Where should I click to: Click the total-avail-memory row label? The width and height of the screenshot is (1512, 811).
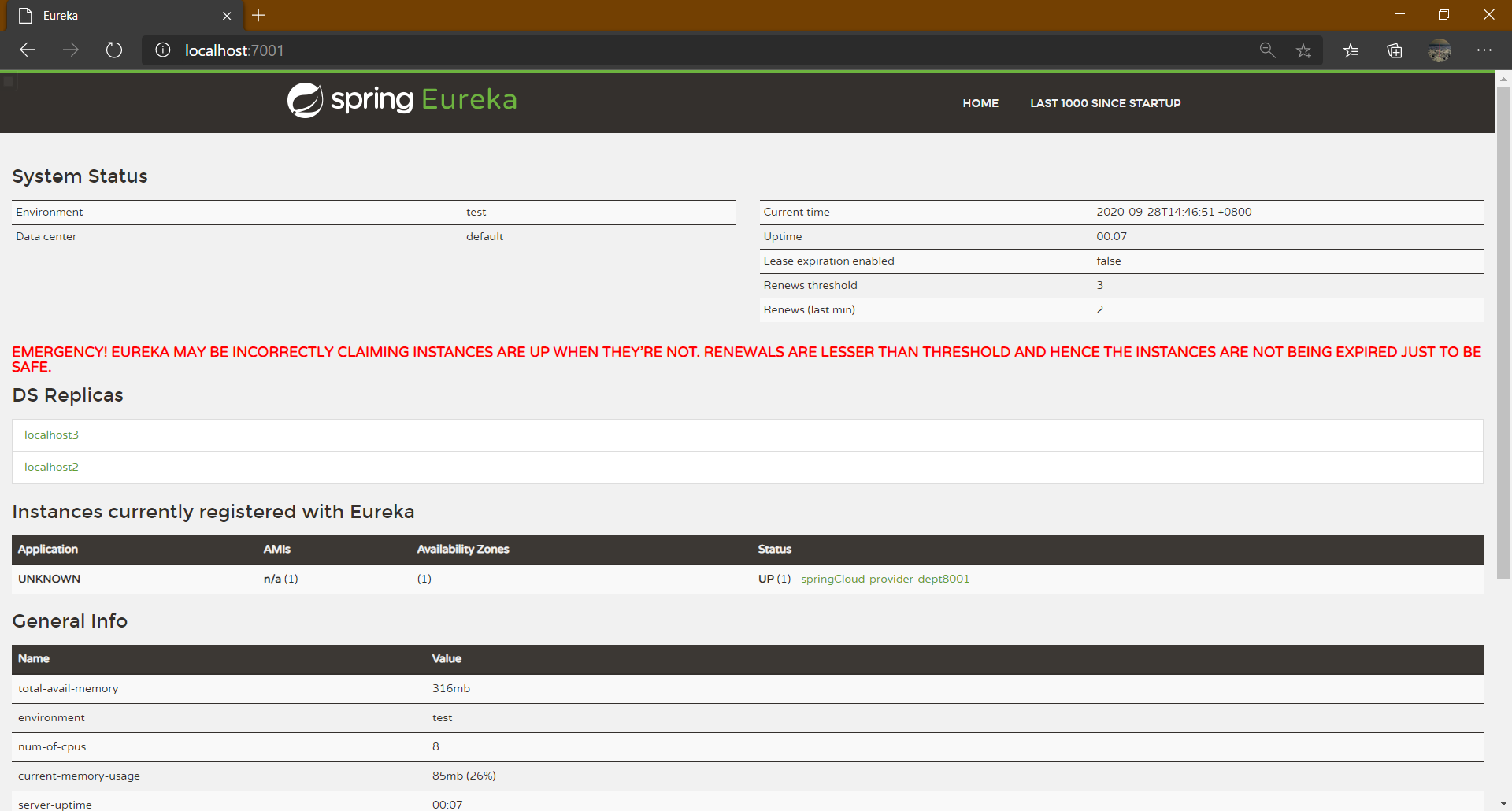[69, 688]
